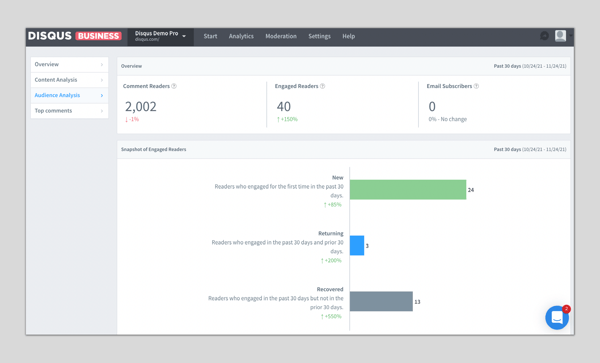Select Top comments in the sidebar
Image resolution: width=600 pixels, height=363 pixels.
coord(69,111)
